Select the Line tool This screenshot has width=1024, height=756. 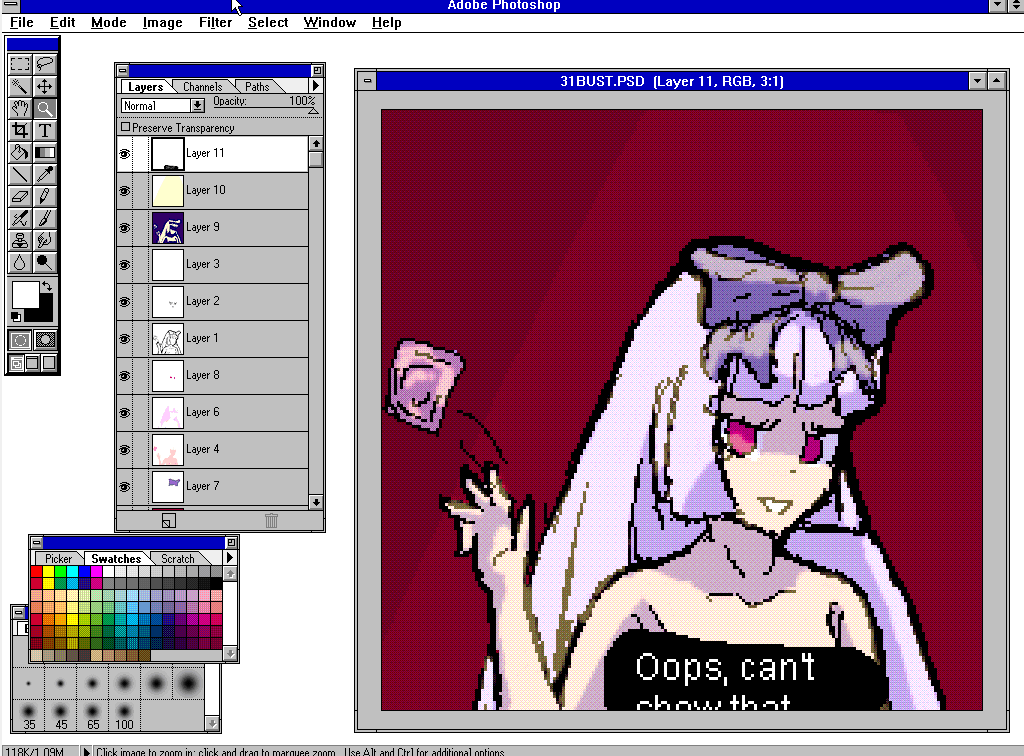point(20,174)
